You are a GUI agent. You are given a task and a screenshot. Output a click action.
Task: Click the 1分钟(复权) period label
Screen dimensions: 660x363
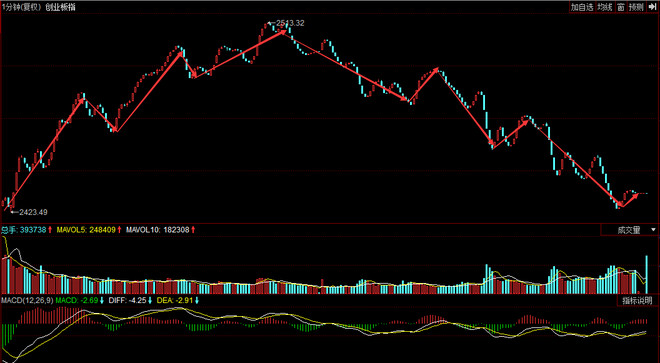click(18, 7)
